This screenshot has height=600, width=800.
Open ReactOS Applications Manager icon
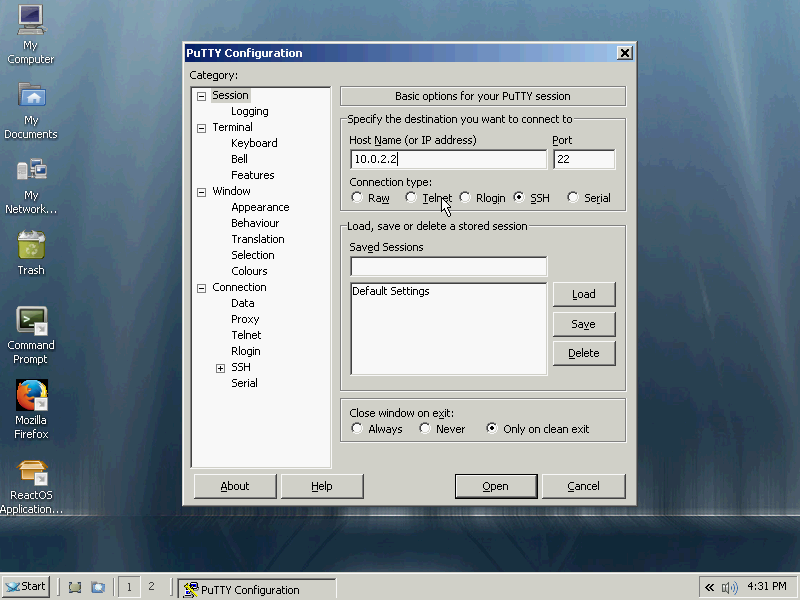coord(31,471)
